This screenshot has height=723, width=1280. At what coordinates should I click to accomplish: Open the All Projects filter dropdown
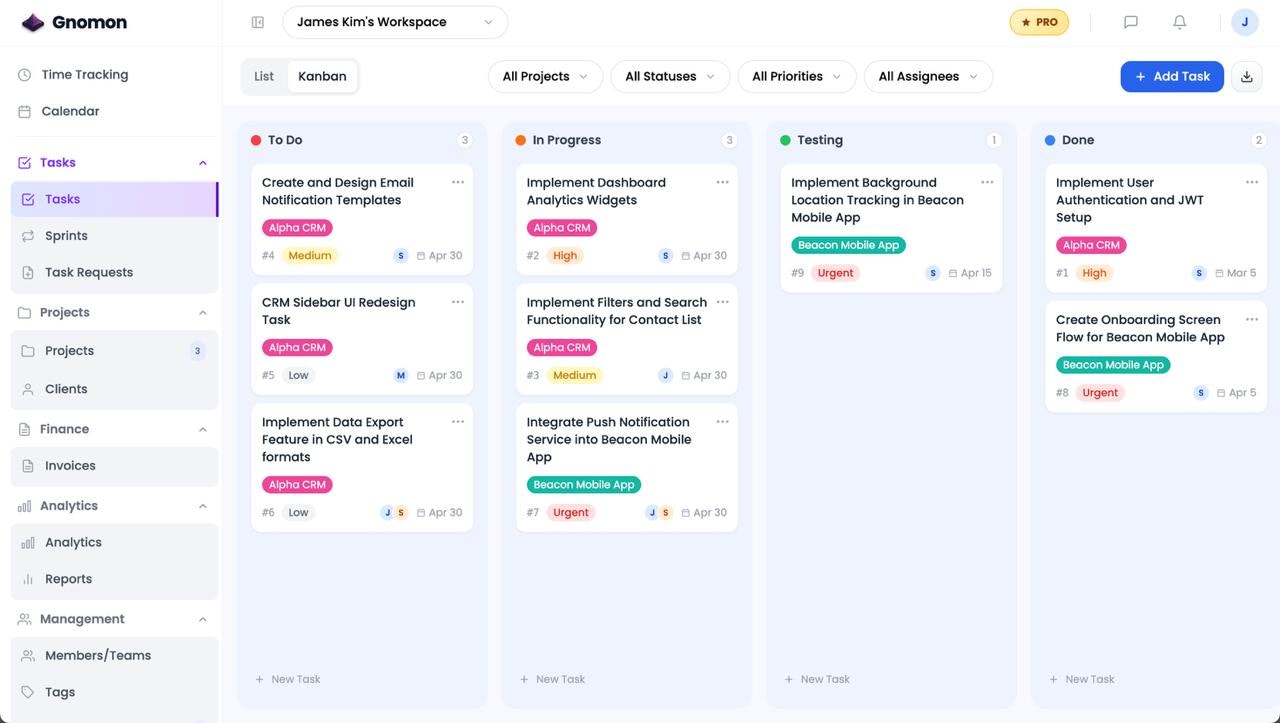(545, 77)
